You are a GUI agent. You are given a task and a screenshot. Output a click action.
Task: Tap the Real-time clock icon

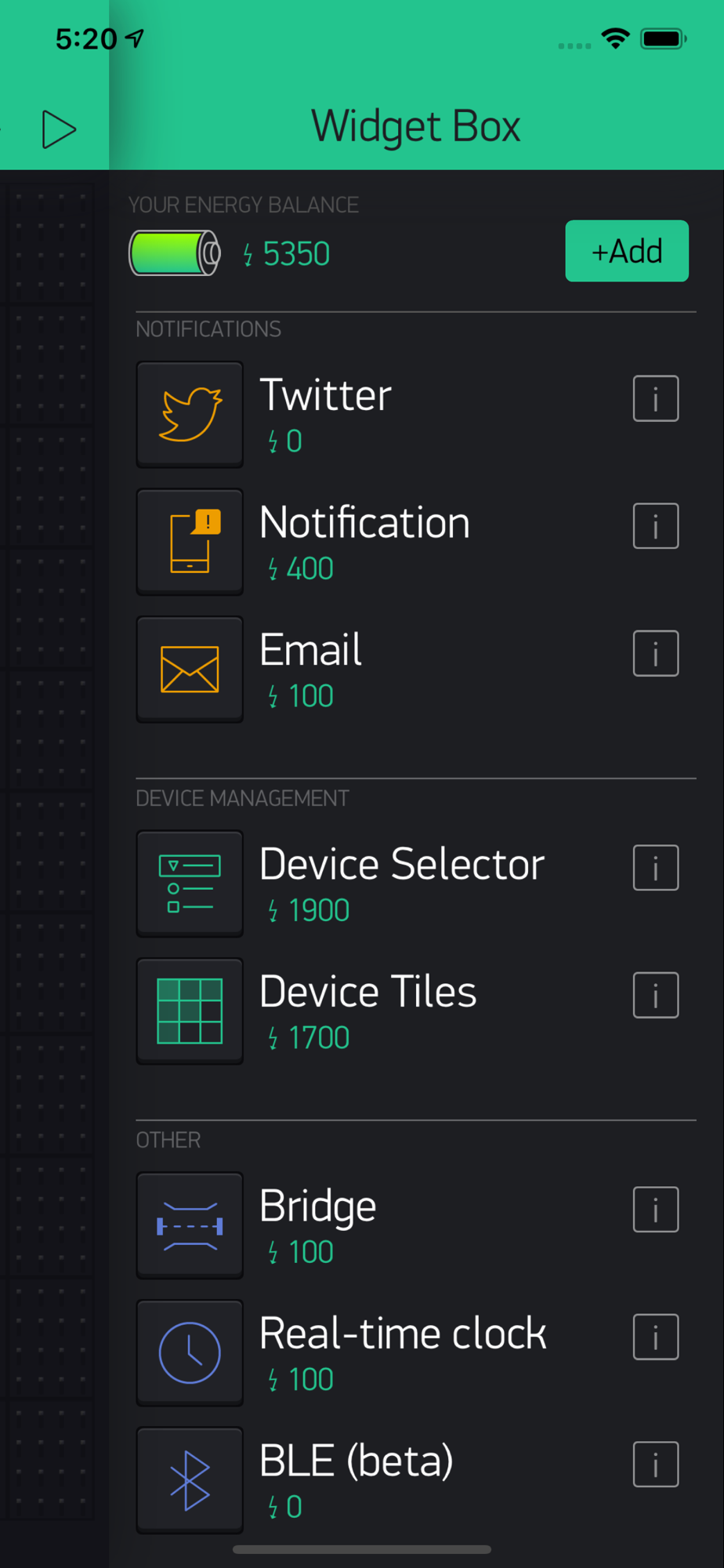tap(190, 1352)
